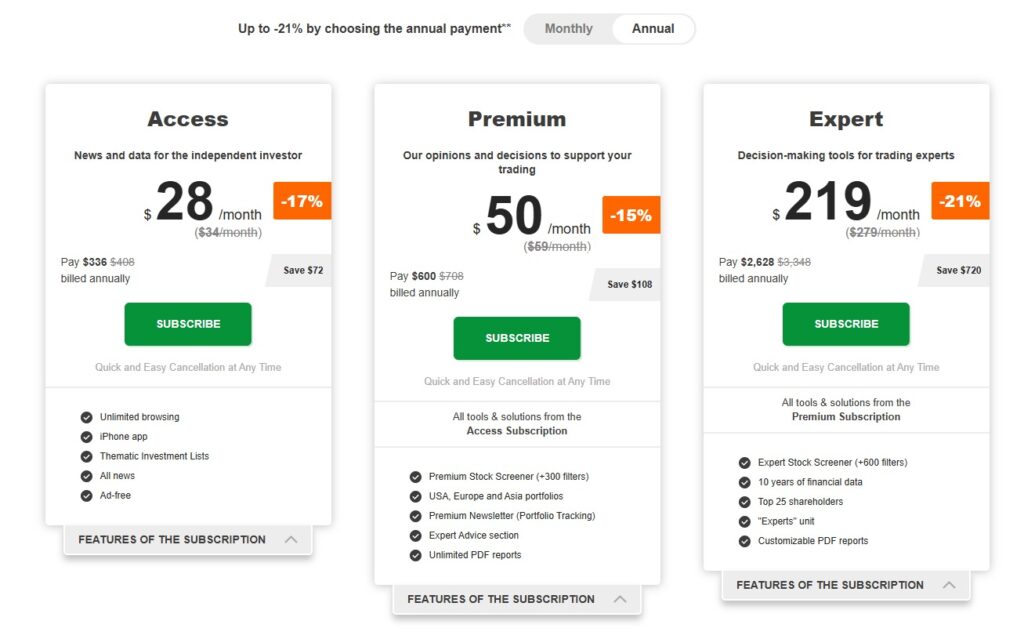This screenshot has height=639, width=1024.
Task: Click the checkmark beside "10 years of financial data"
Action: coord(744,482)
